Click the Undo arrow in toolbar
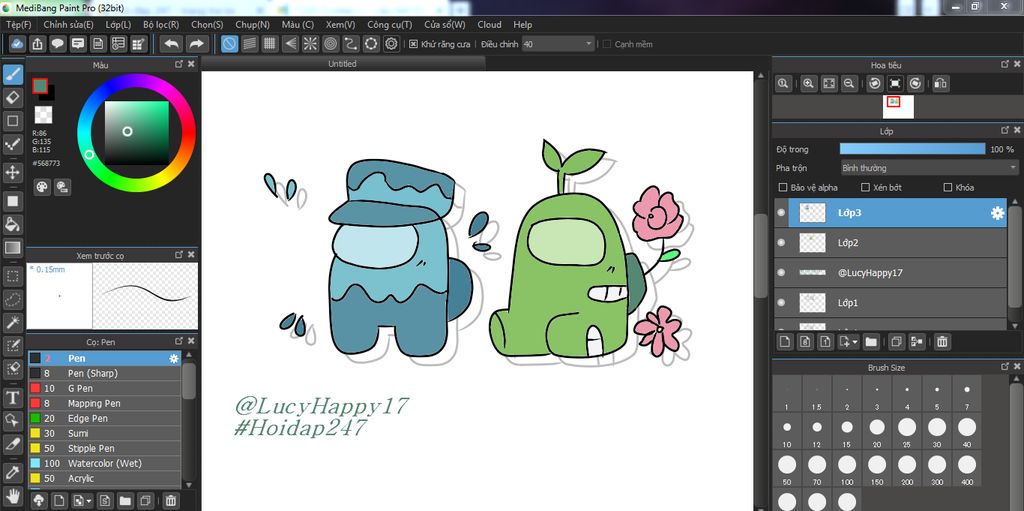Screen dimensions: 1024x511 pyautogui.click(x=172, y=44)
